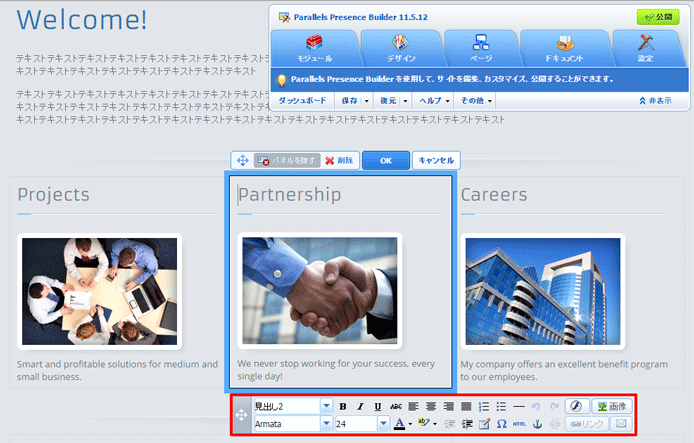Open the 見出し2 paragraph style dropdown

pyautogui.click(x=326, y=407)
